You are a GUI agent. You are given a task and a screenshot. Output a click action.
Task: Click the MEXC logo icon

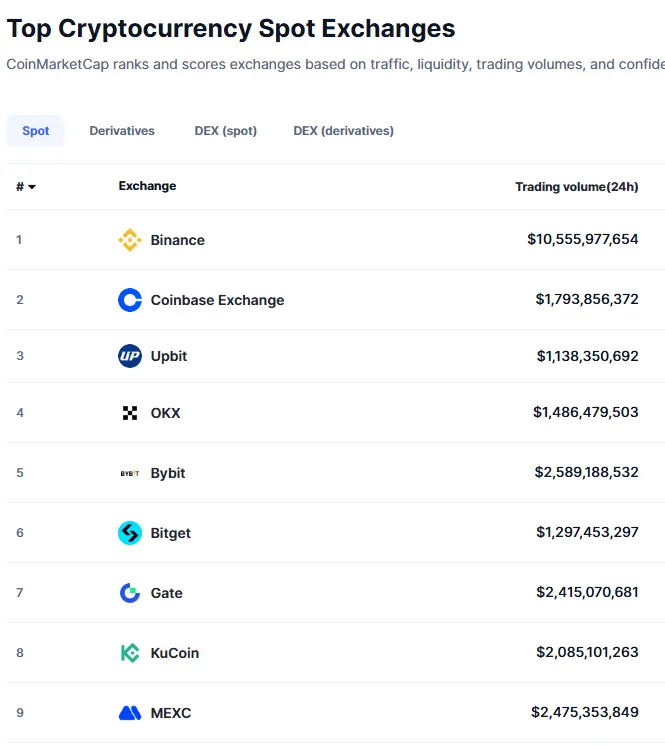pyautogui.click(x=130, y=713)
